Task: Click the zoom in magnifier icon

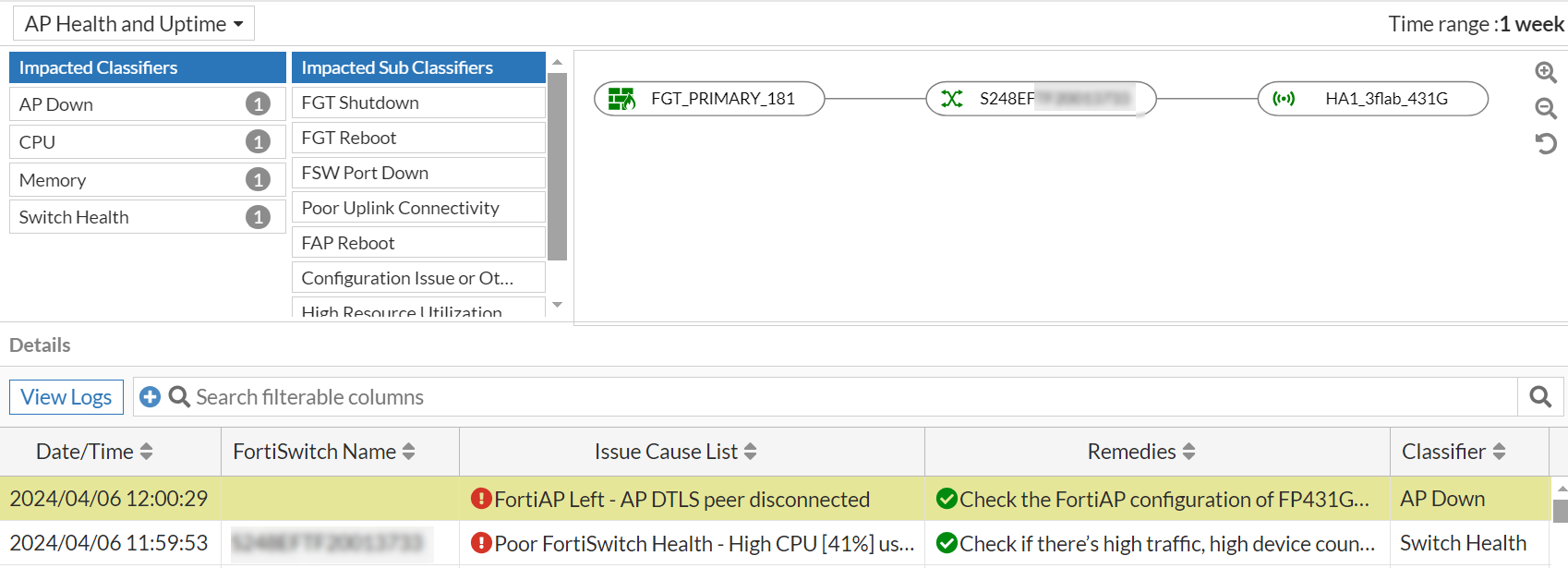Action: [1545, 72]
